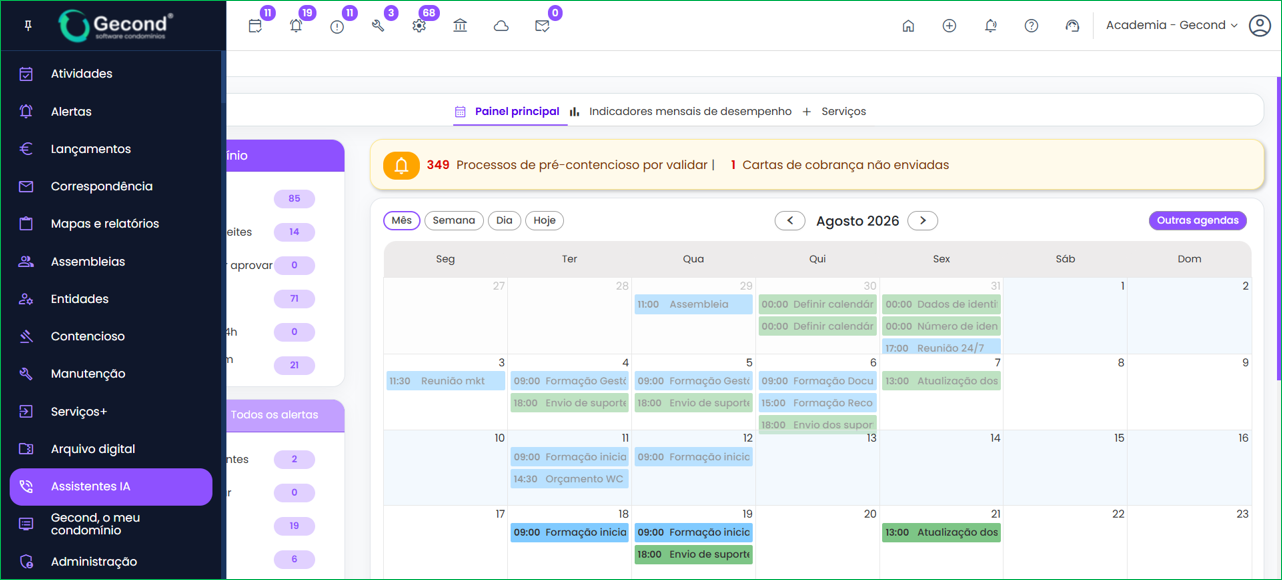Open Assembleias in the sidebar
The height and width of the screenshot is (580, 1282).
(111, 262)
